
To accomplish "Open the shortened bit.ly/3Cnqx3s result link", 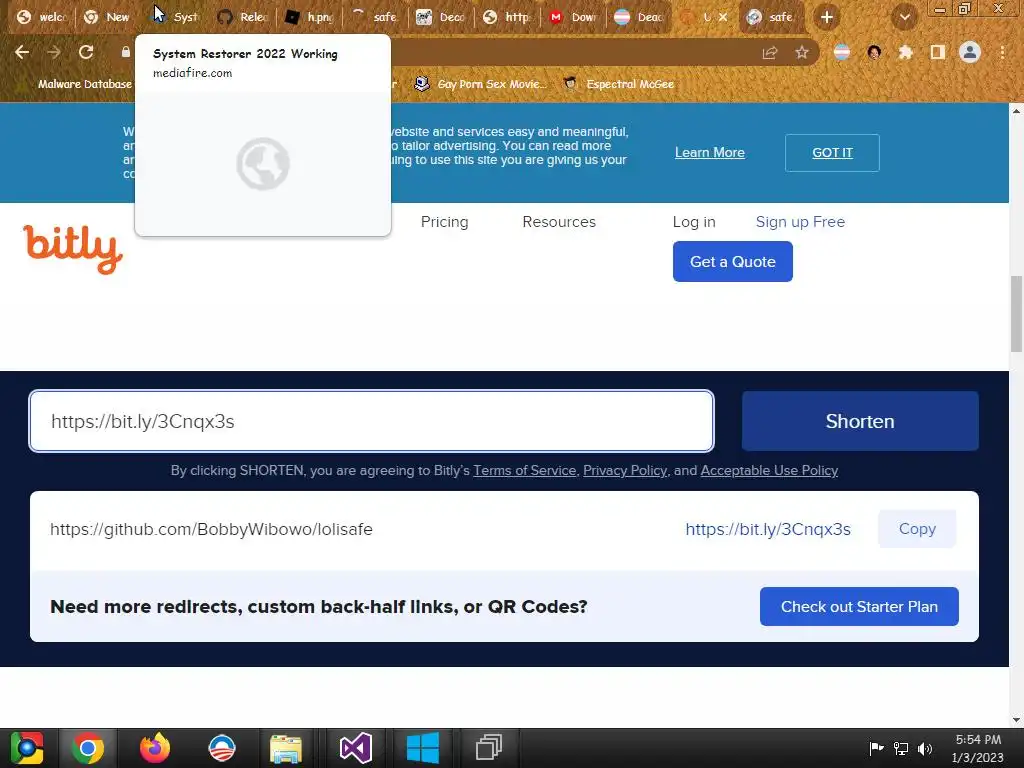I will click(x=768, y=529).
